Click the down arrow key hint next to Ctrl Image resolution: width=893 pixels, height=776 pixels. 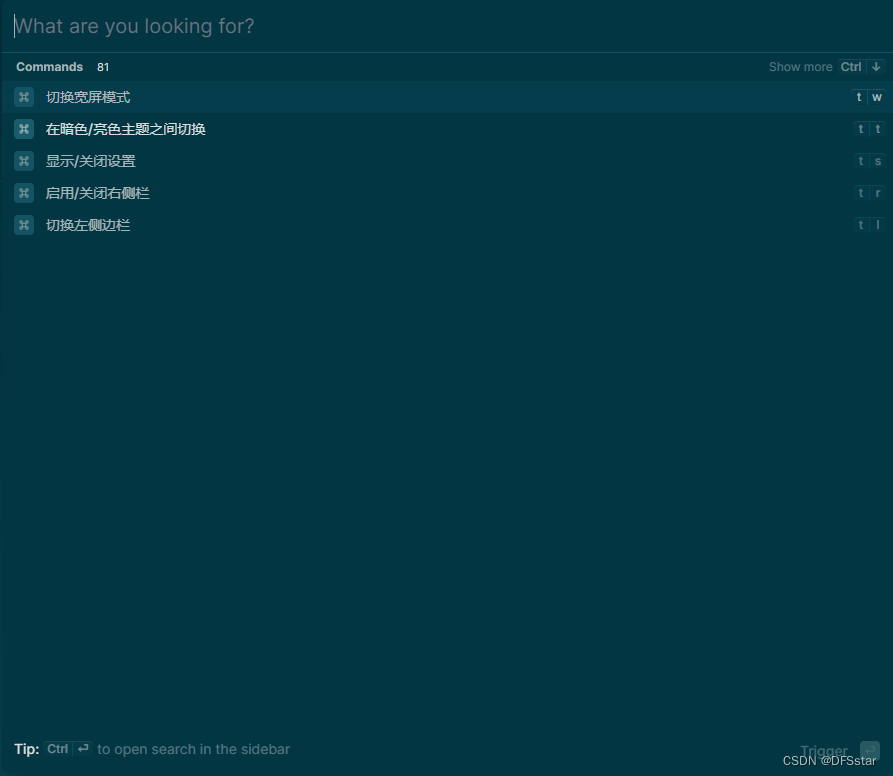coord(876,67)
